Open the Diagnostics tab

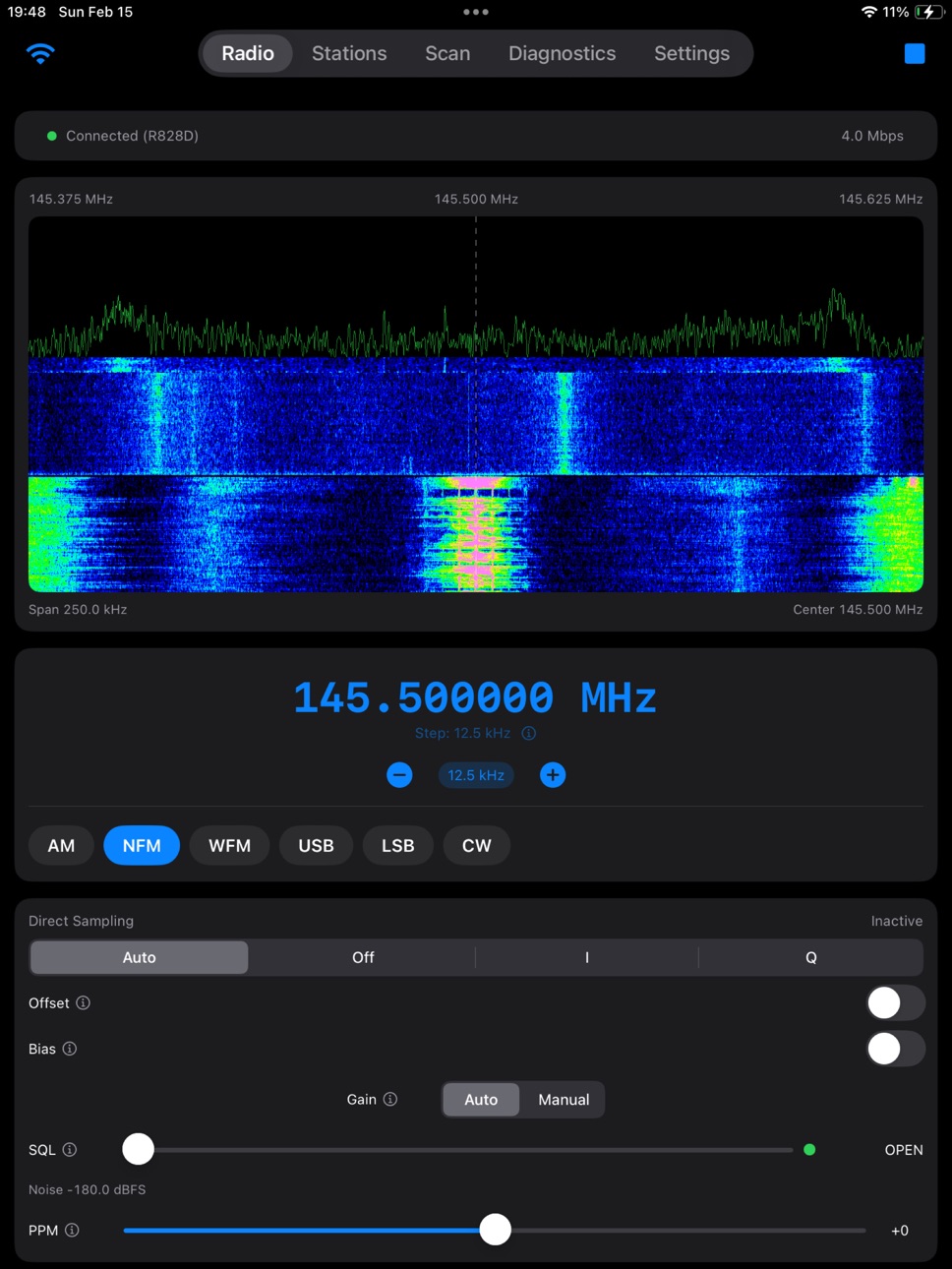coord(562,53)
